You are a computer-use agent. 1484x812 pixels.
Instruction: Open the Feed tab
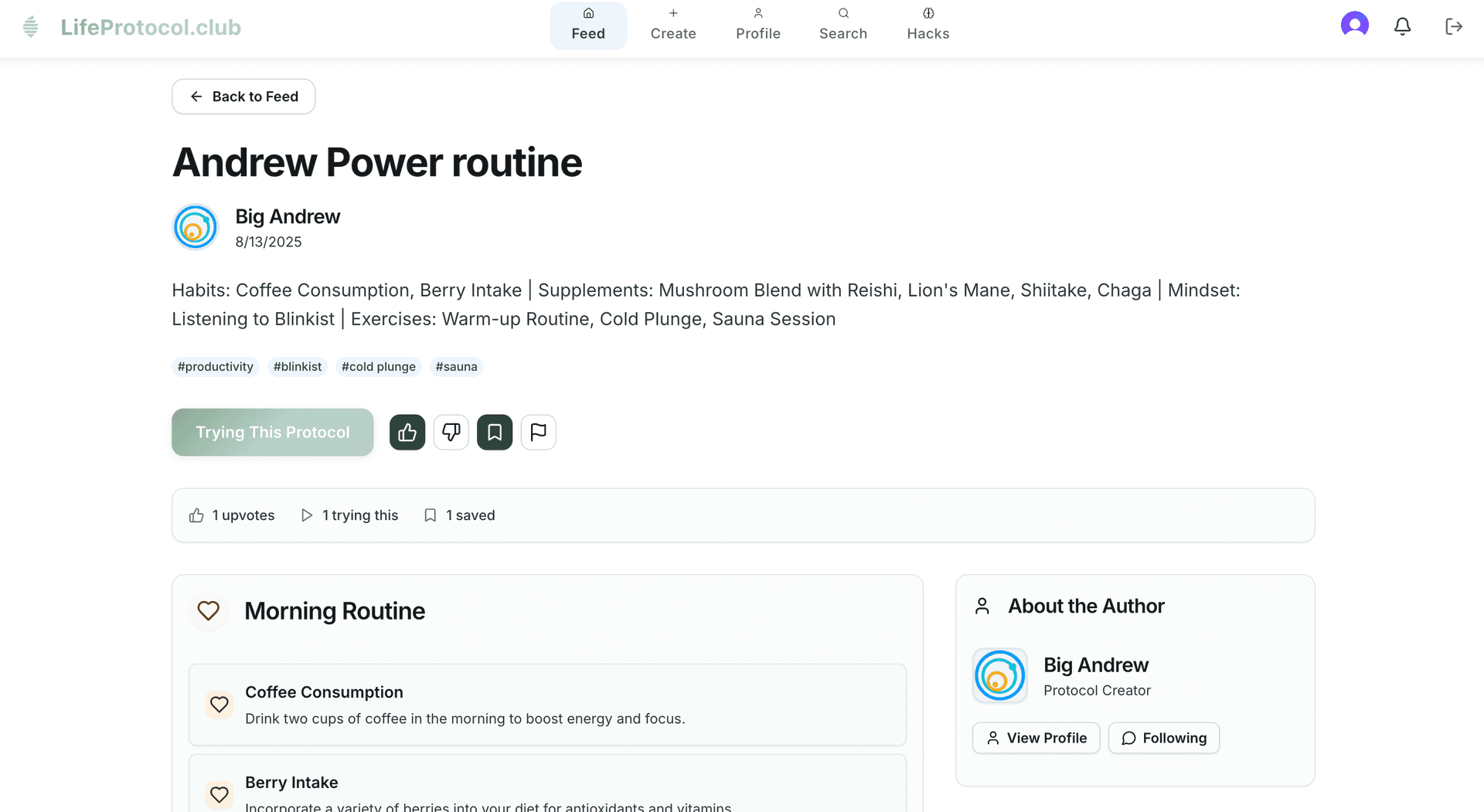click(x=588, y=25)
